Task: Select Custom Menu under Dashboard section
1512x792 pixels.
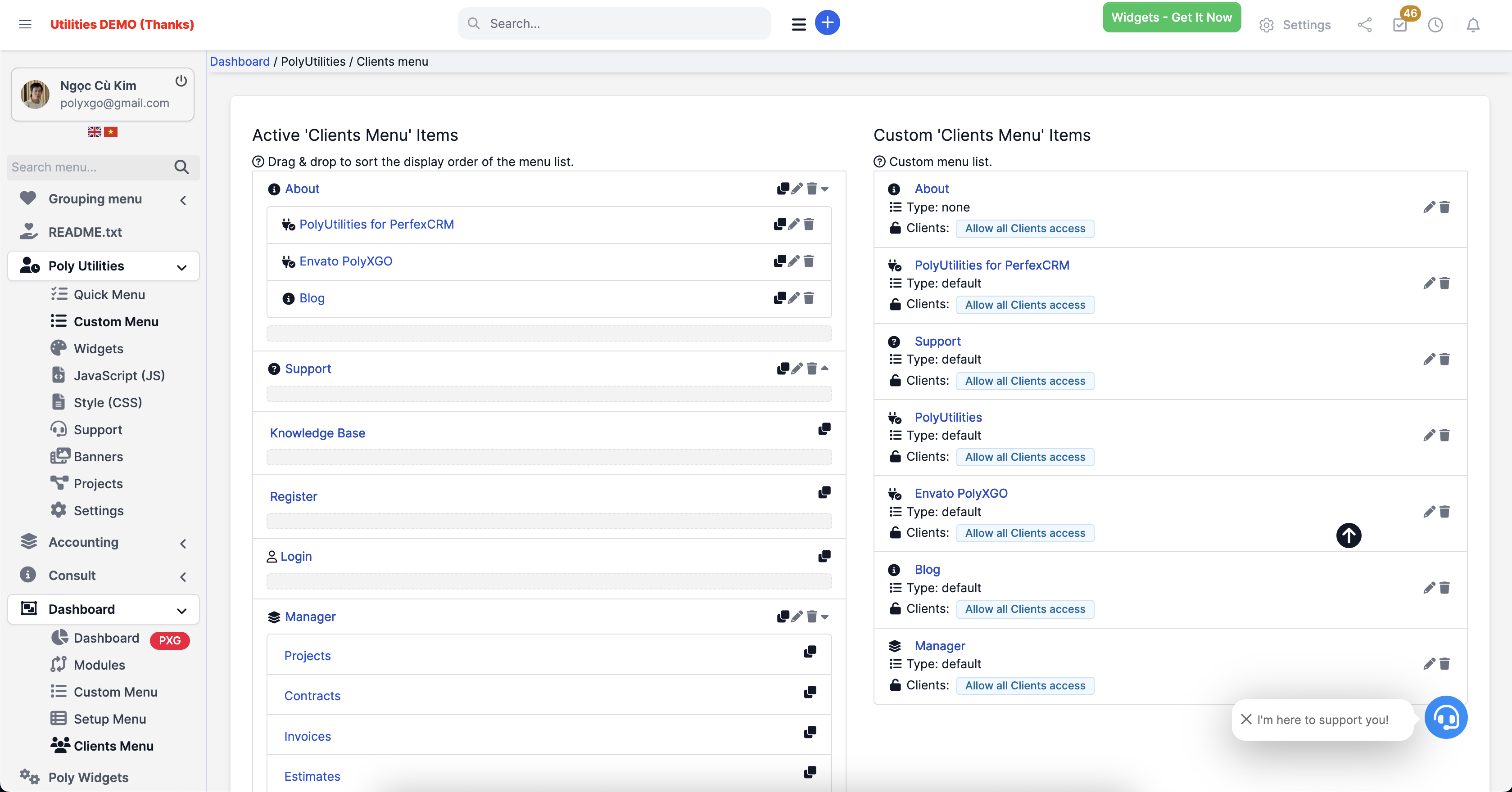Action: point(115,692)
